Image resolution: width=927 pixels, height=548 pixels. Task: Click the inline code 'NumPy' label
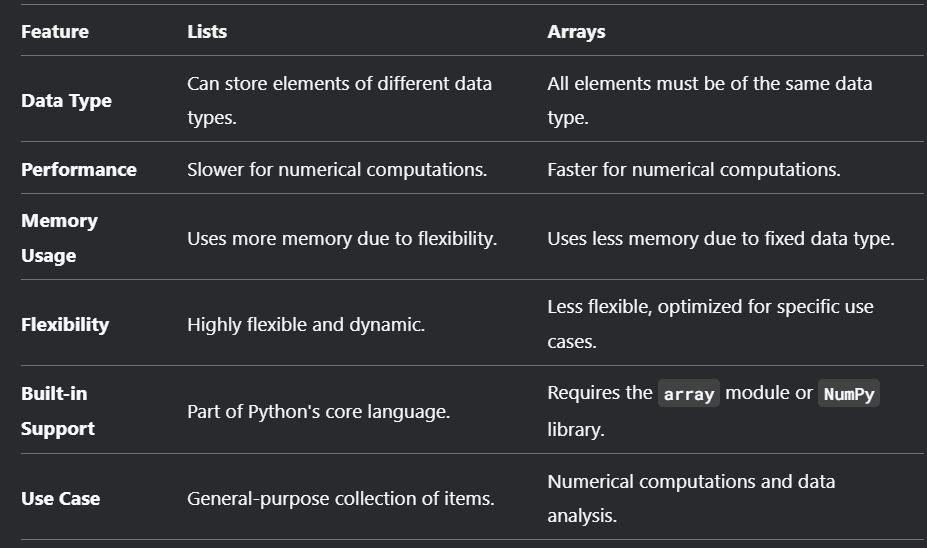click(848, 394)
